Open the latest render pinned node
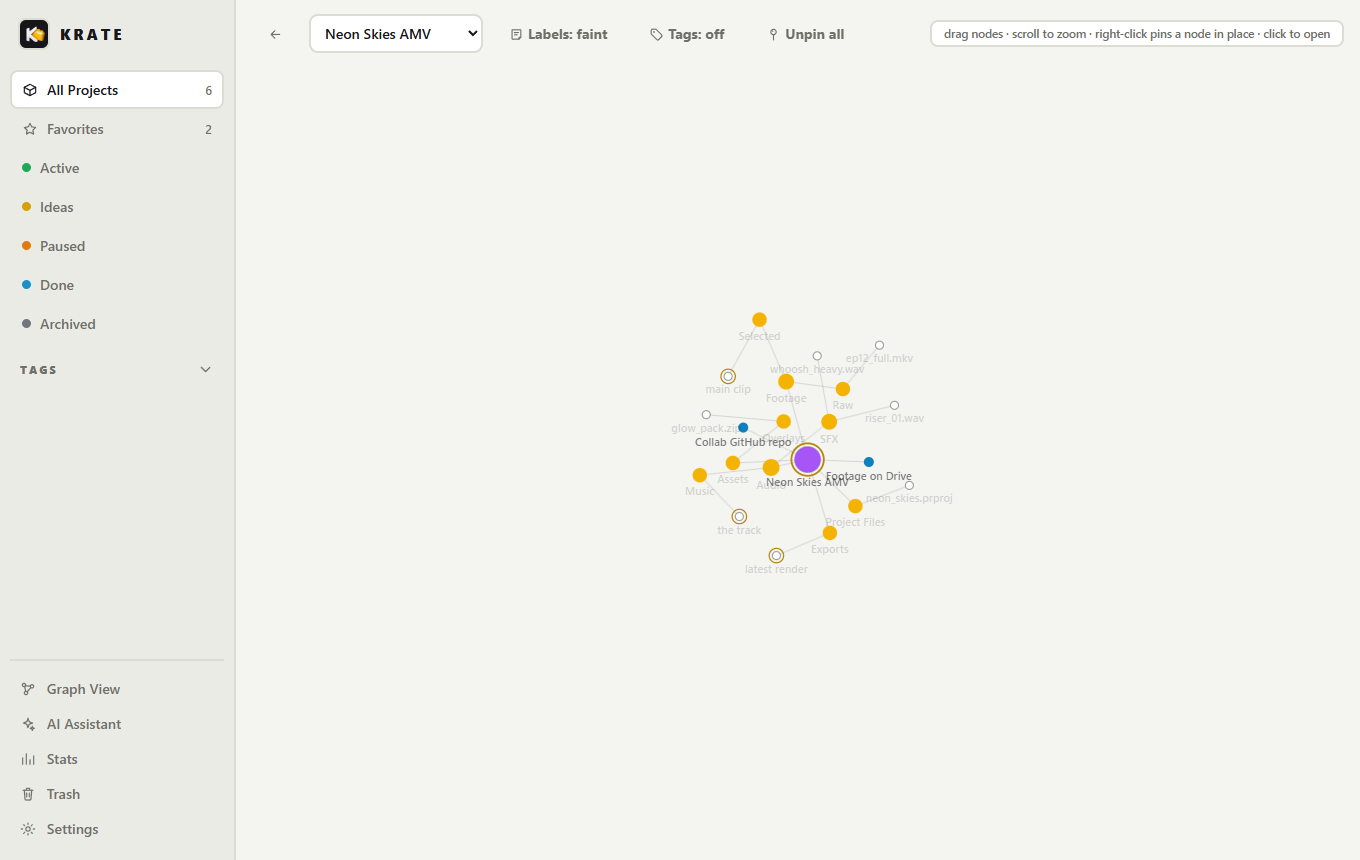 pyautogui.click(x=776, y=556)
